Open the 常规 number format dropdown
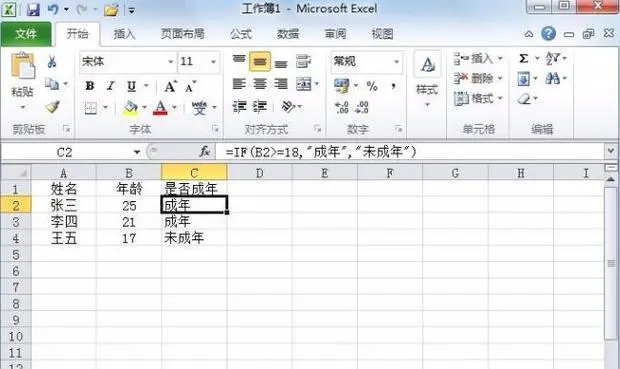Image resolution: width=620 pixels, height=369 pixels. tap(396, 62)
